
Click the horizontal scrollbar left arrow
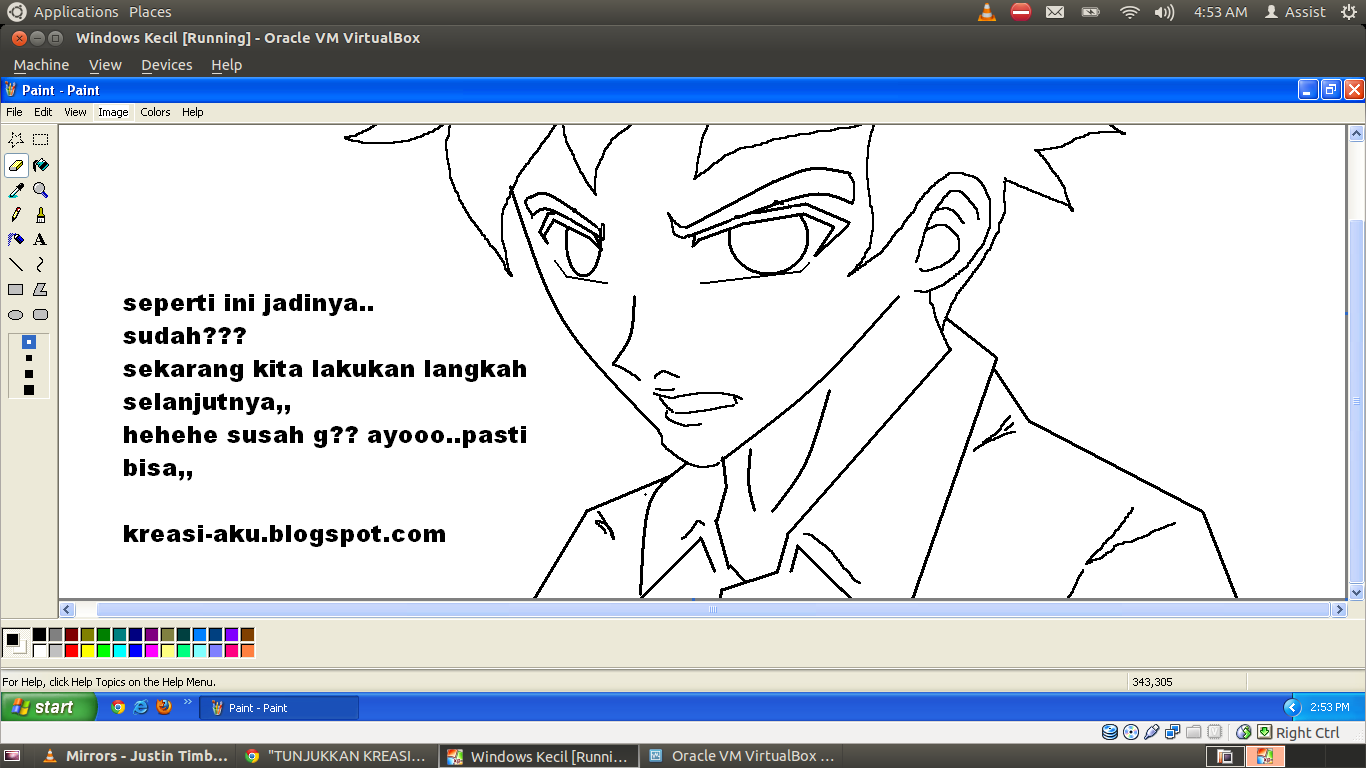(x=67, y=609)
